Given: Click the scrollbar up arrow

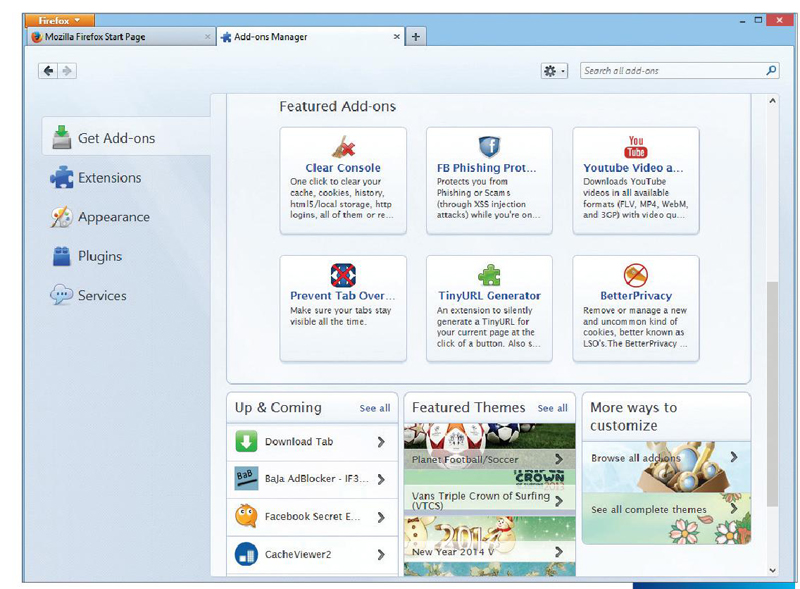Looking at the screenshot, I should [x=772, y=101].
